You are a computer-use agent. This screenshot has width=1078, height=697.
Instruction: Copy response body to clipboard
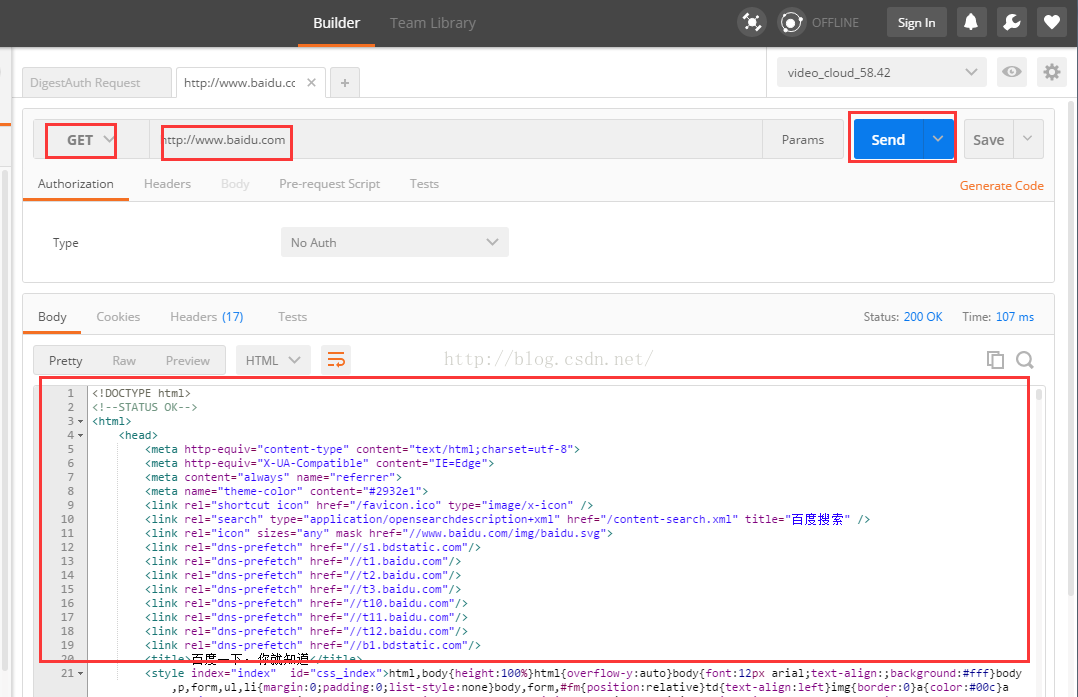click(995, 360)
